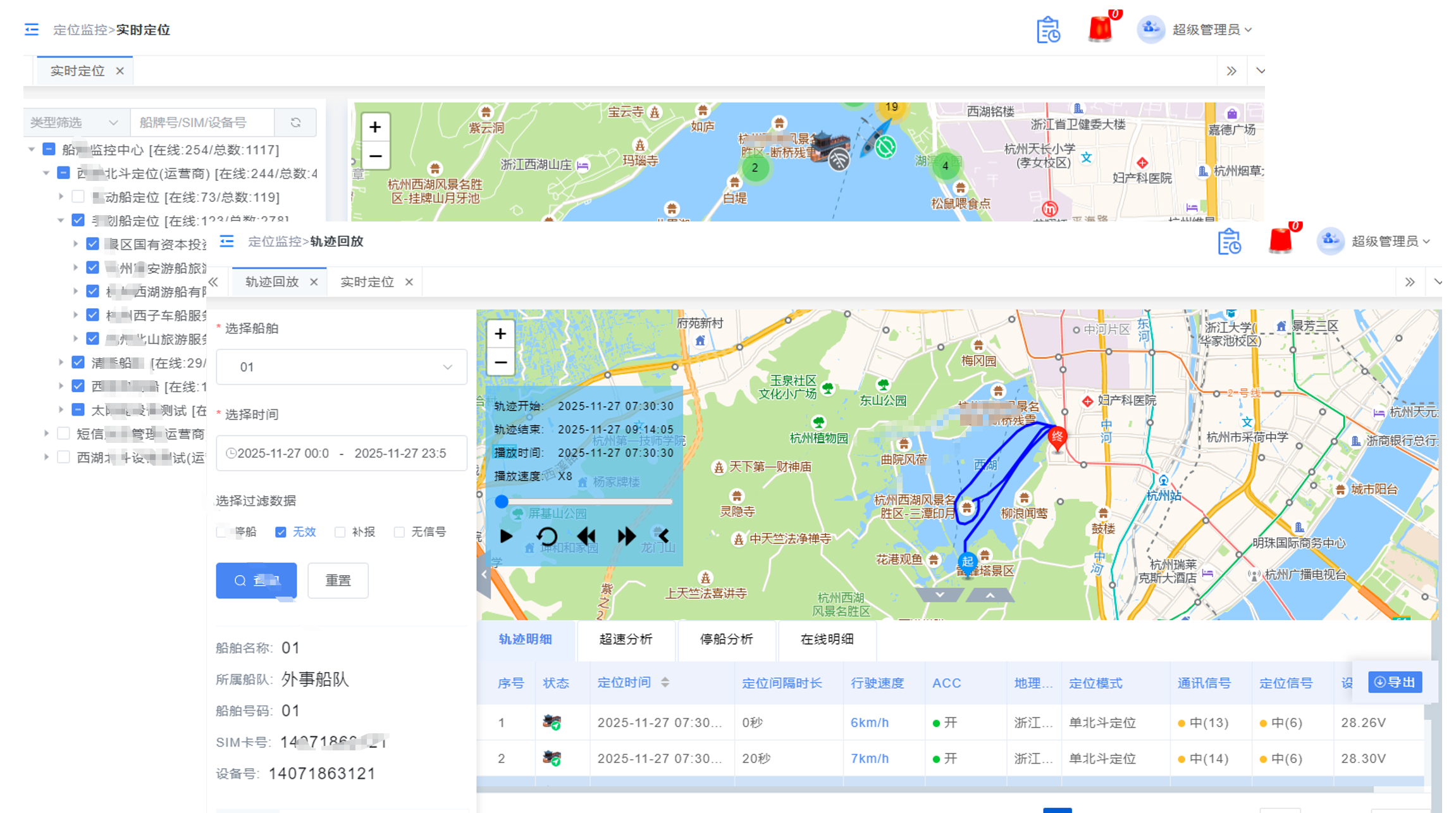This screenshot has height=813, width=1456.
Task: Open the alarm icon in the real-time window header
Action: [x=1101, y=28]
